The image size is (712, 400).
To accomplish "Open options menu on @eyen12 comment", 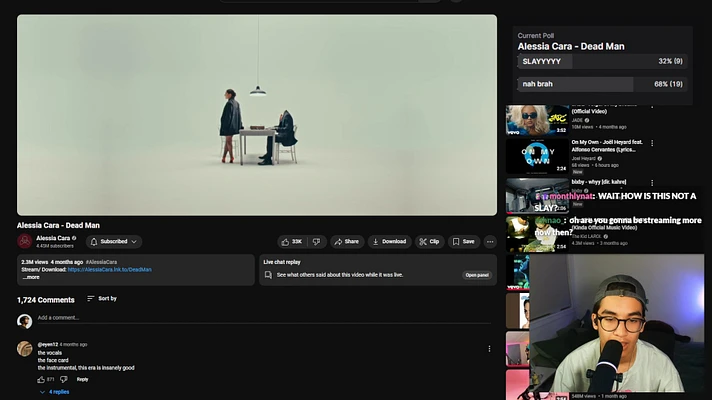I will (x=489, y=349).
